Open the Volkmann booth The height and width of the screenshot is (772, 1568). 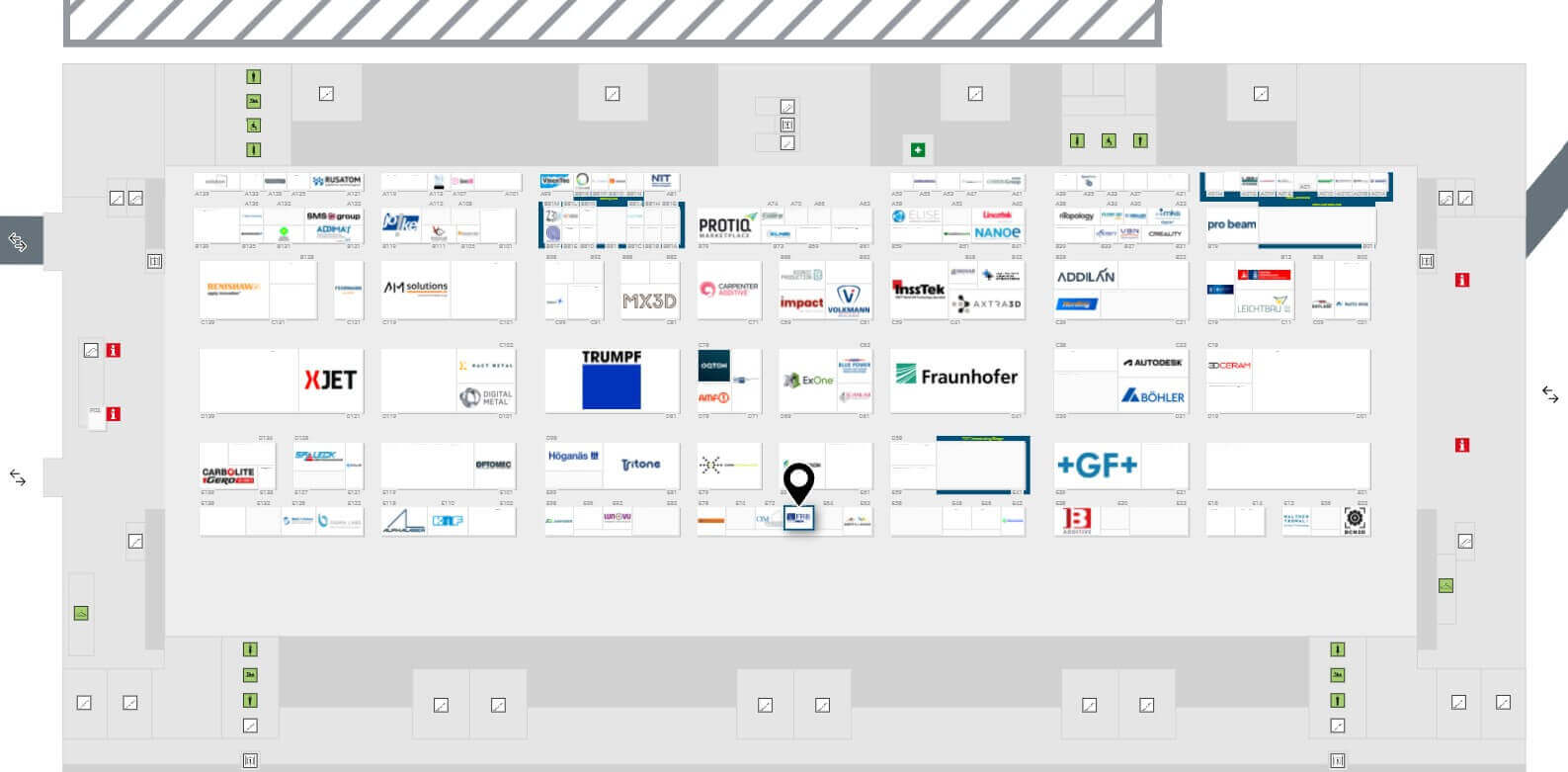[849, 301]
